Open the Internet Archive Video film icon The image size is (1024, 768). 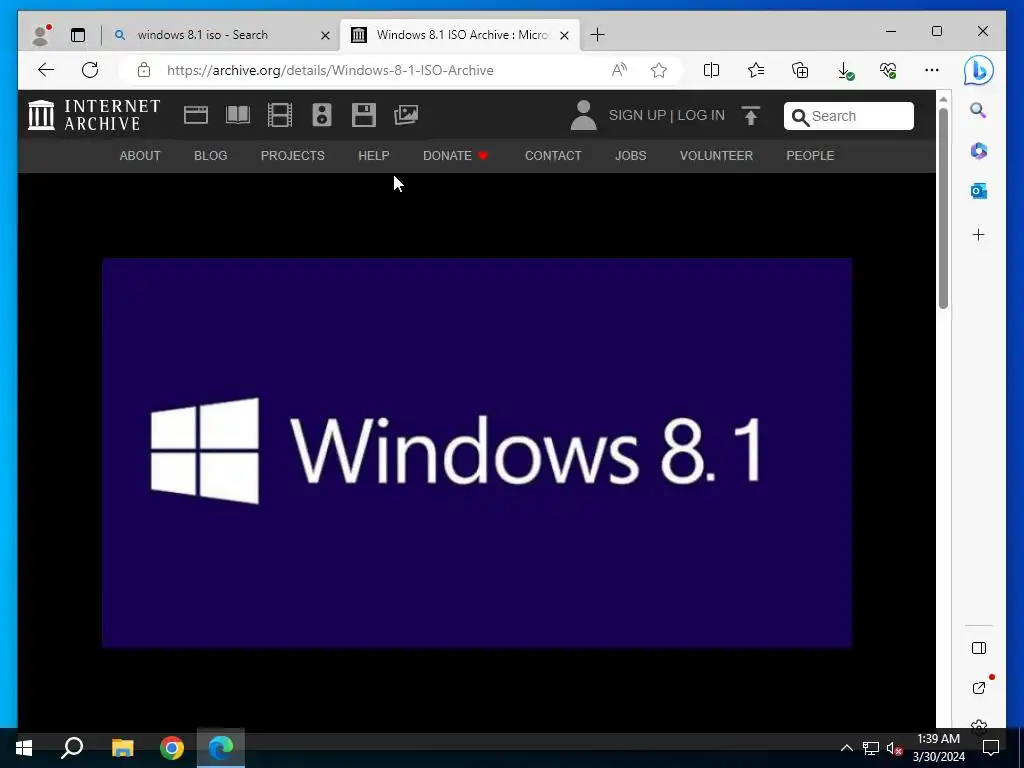click(x=280, y=116)
